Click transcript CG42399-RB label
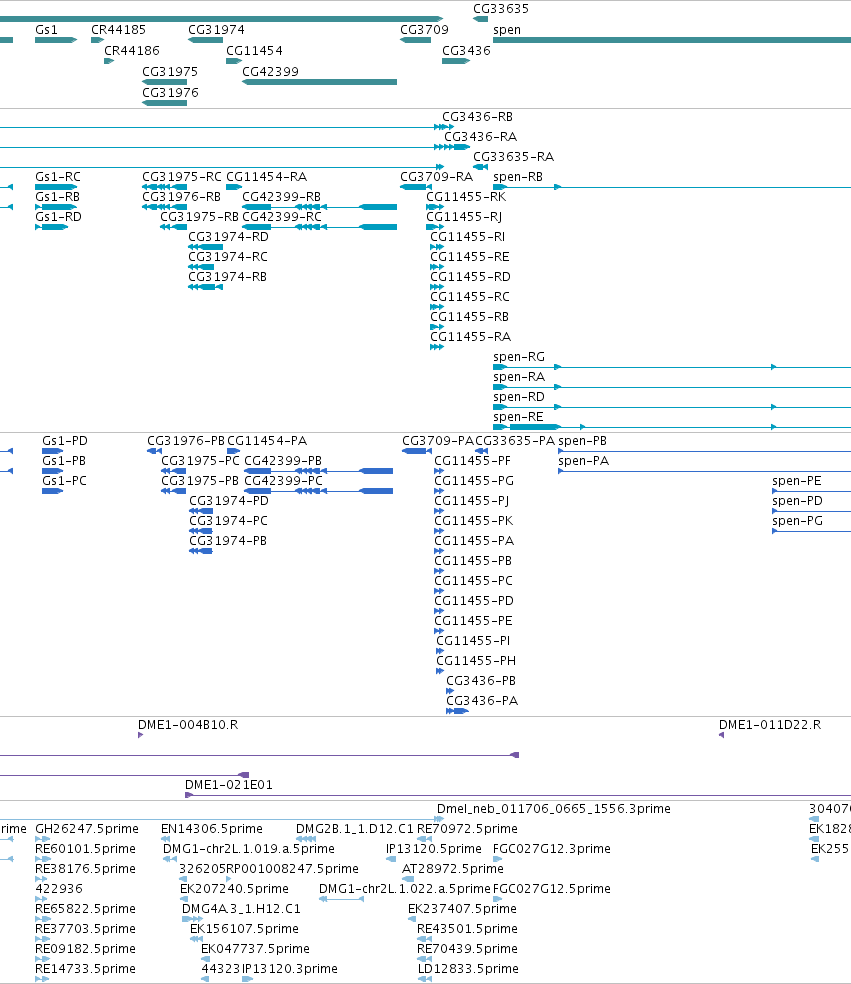 click(x=281, y=197)
